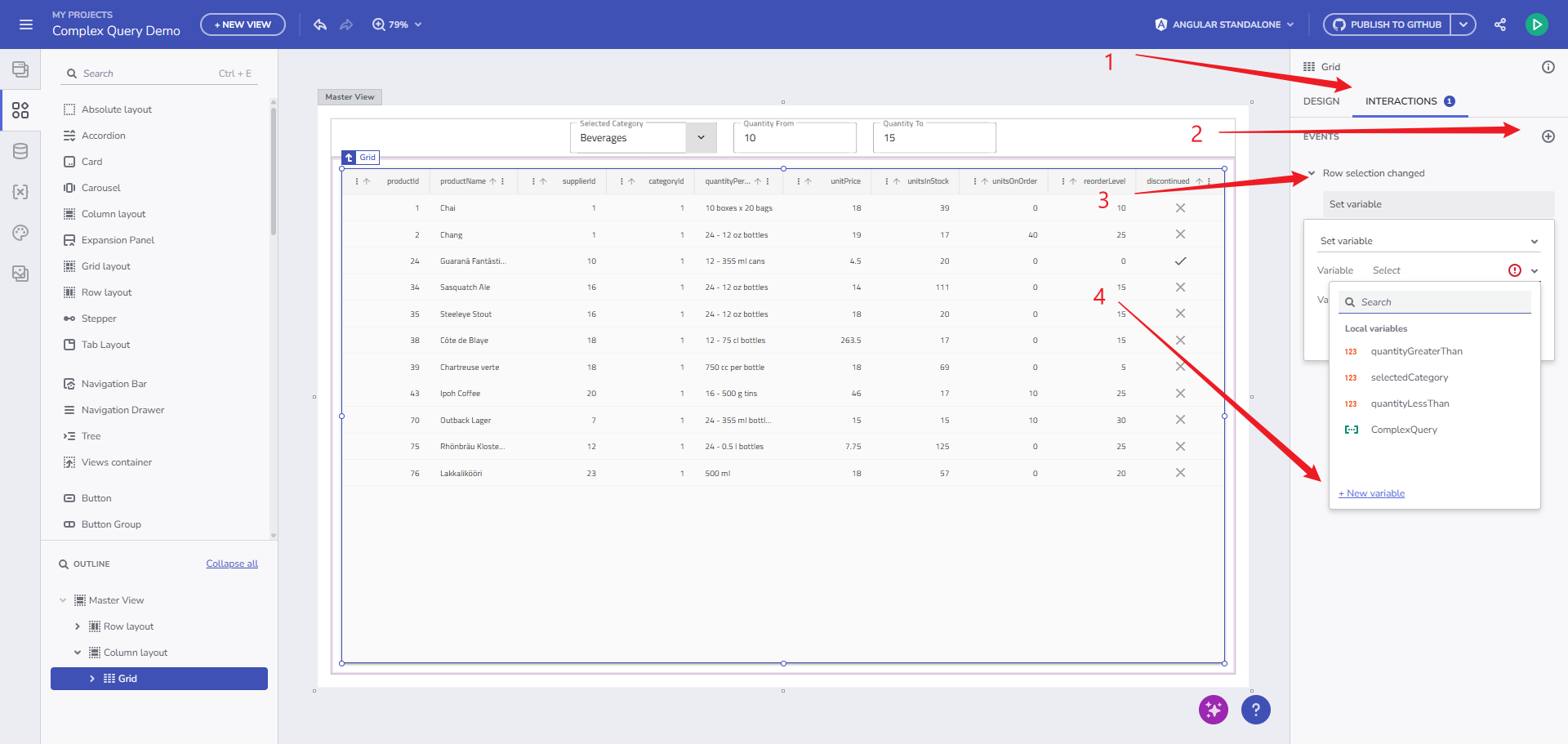
Task: Click the undo arrow icon
Action: (x=320, y=25)
